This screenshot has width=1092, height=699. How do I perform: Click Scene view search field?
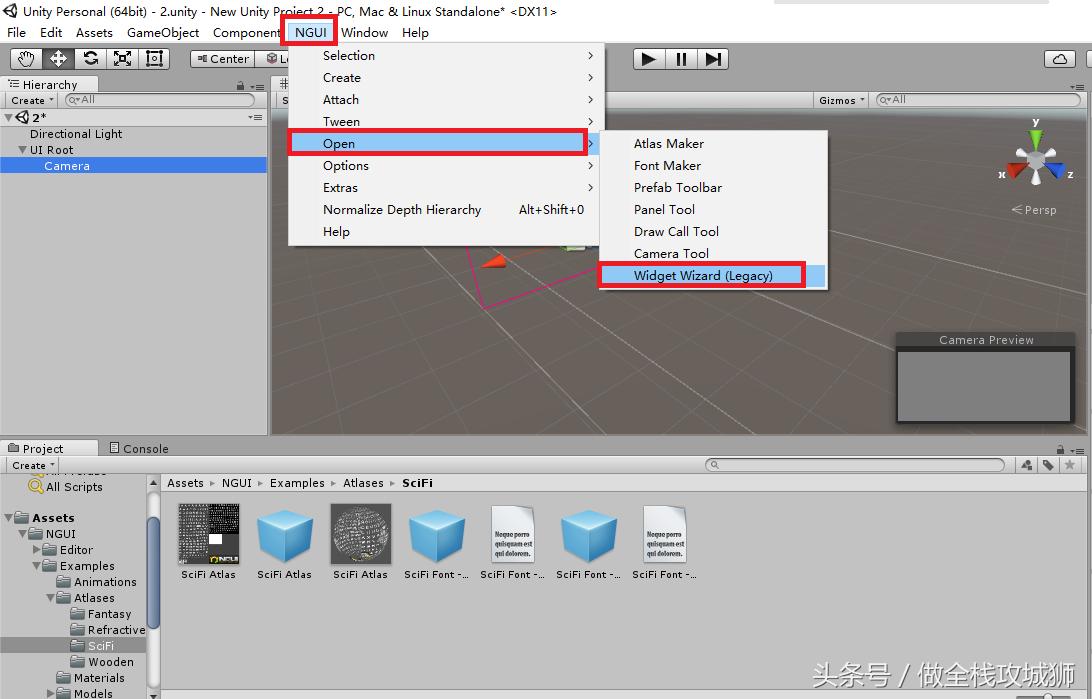pyautogui.click(x=978, y=100)
